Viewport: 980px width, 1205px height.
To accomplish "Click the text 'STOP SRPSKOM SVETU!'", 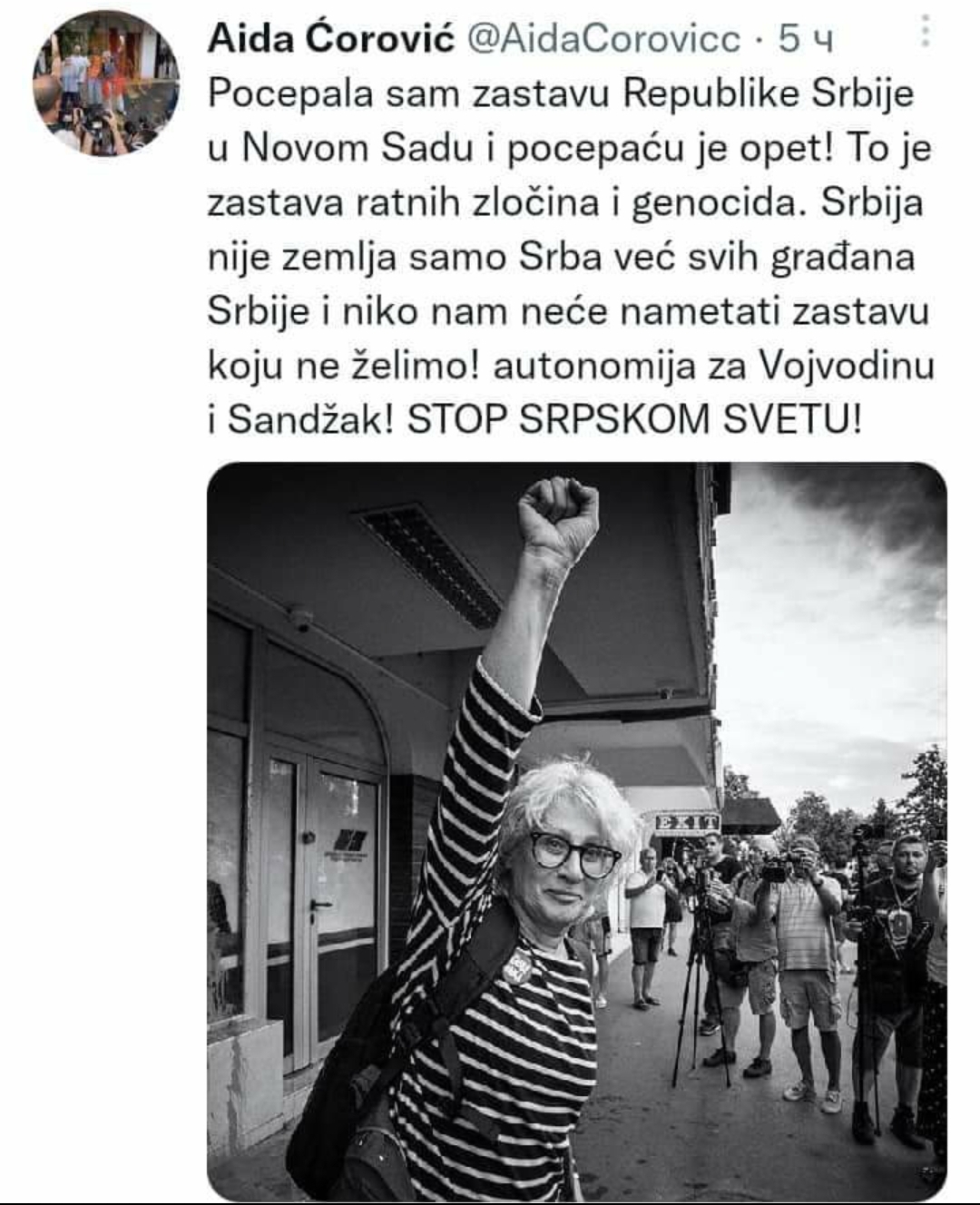I will pos(633,420).
